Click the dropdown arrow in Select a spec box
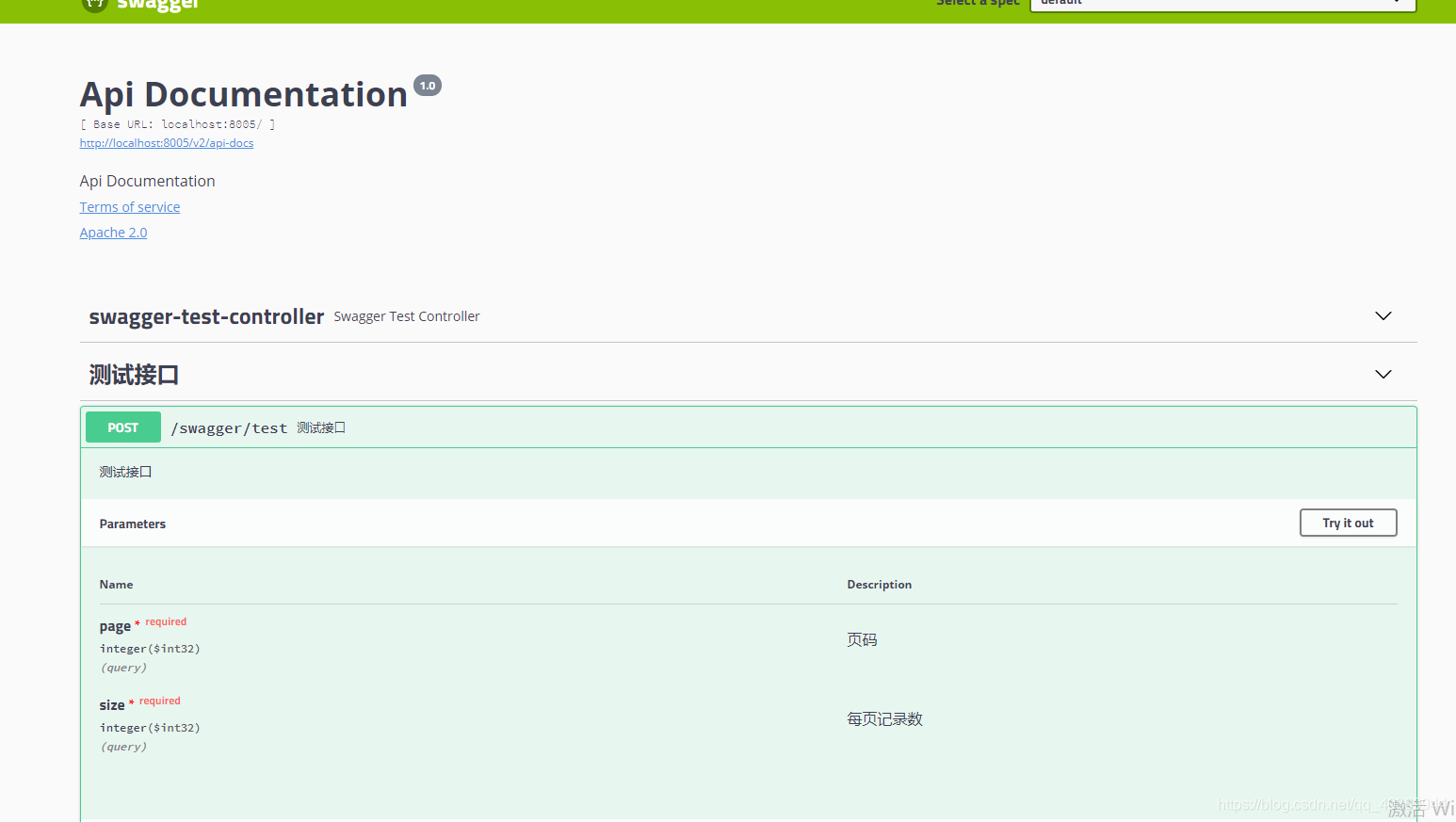Screen dimensions: 1456x822 (x=1397, y=3)
